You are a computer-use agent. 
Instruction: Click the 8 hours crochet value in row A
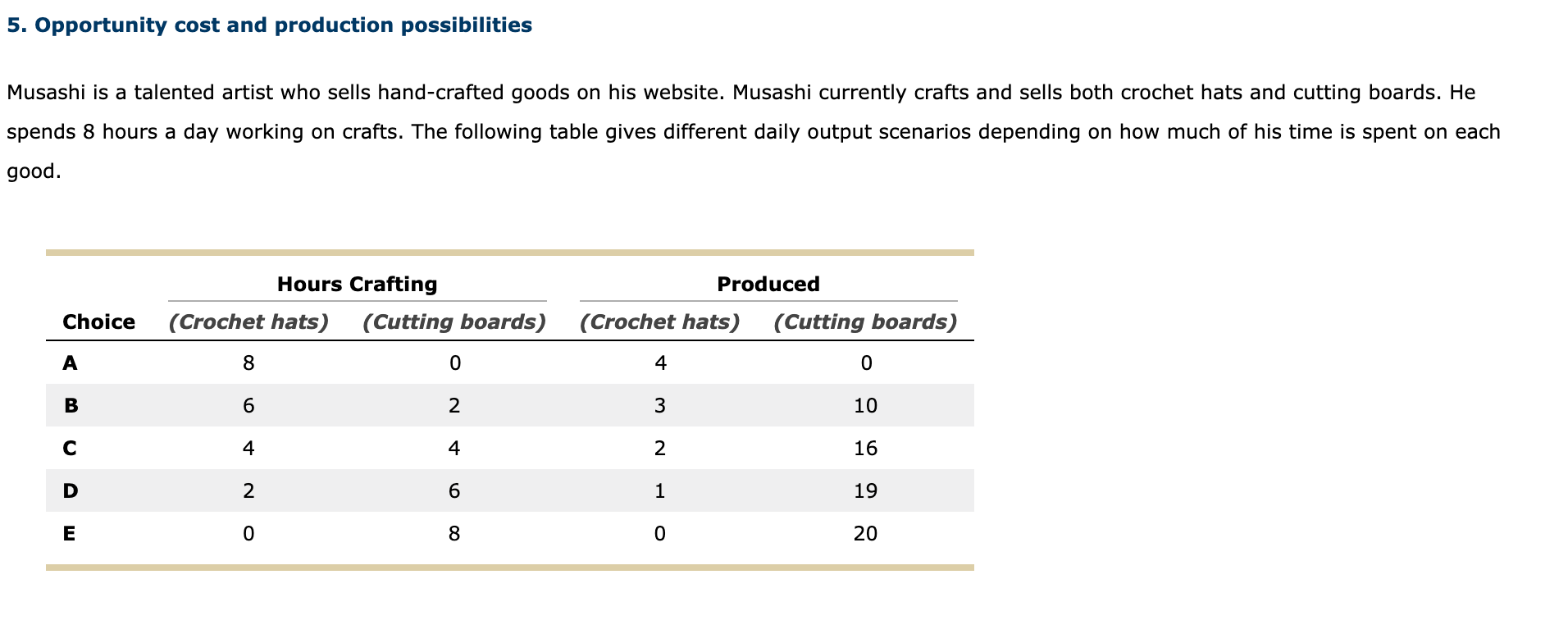tap(248, 363)
